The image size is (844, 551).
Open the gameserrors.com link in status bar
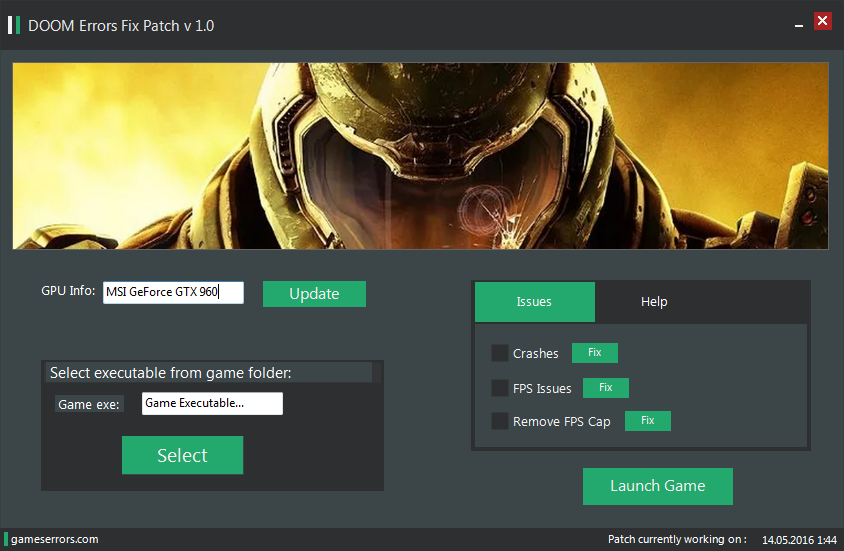pyautogui.click(x=54, y=539)
